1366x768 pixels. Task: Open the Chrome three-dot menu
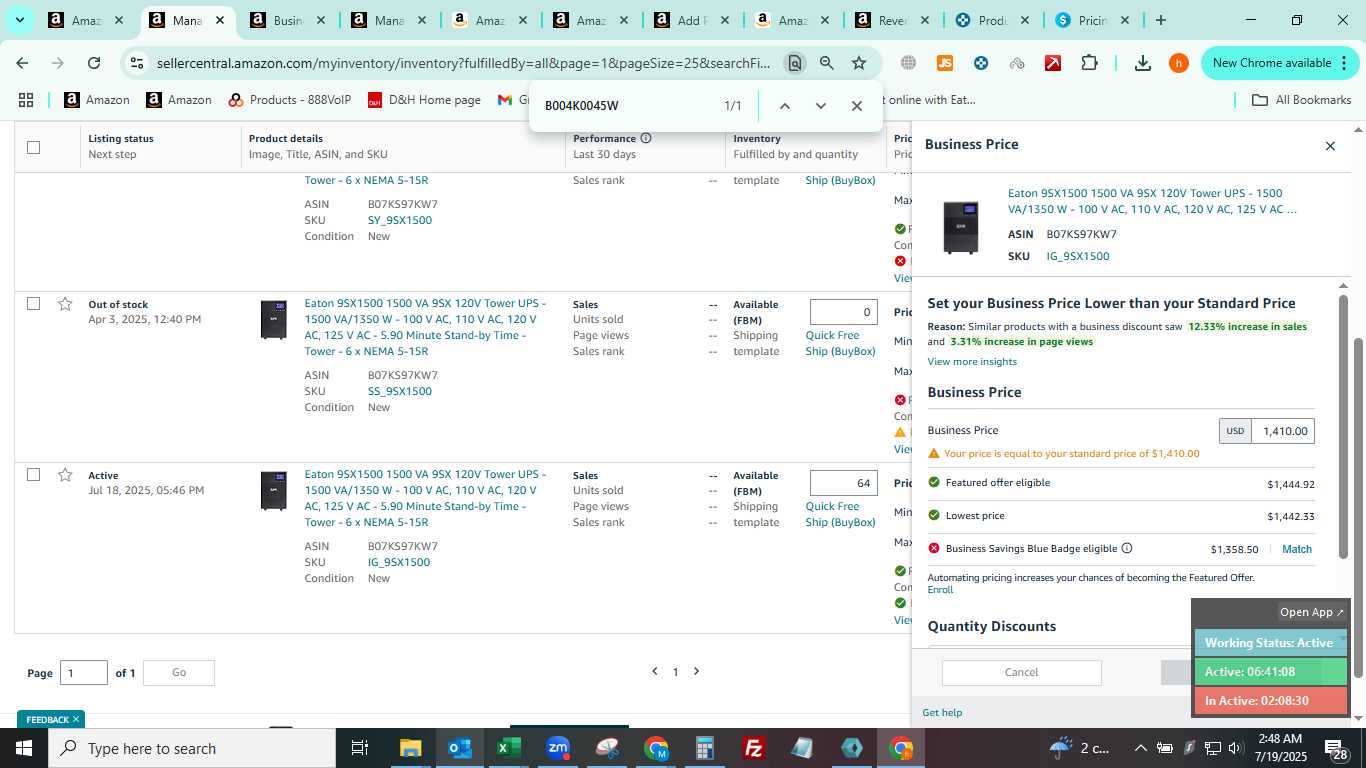coord(1344,63)
